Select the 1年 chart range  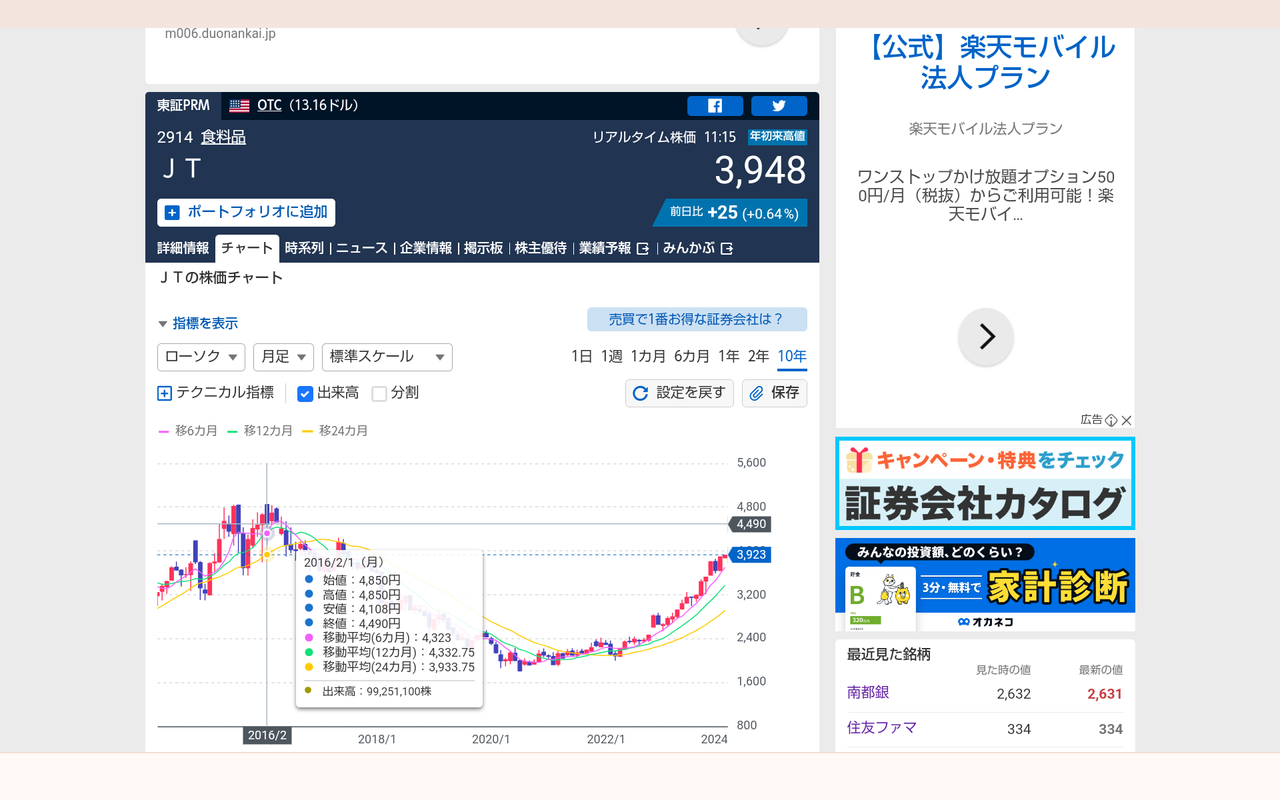(x=728, y=356)
